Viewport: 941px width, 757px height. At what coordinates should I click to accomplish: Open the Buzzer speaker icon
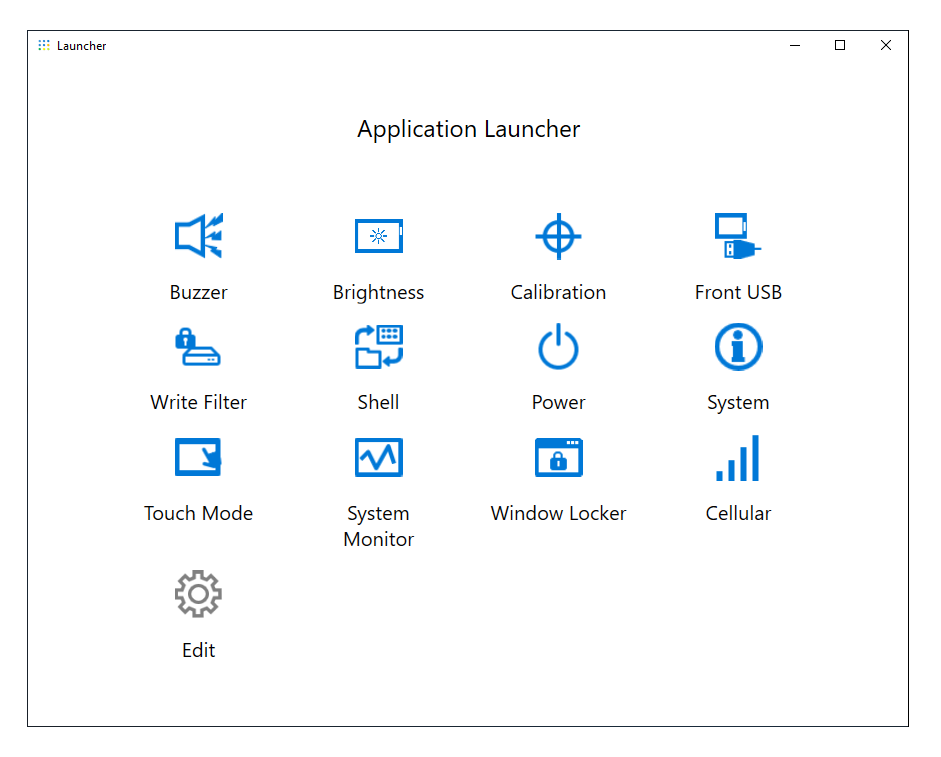tap(198, 236)
